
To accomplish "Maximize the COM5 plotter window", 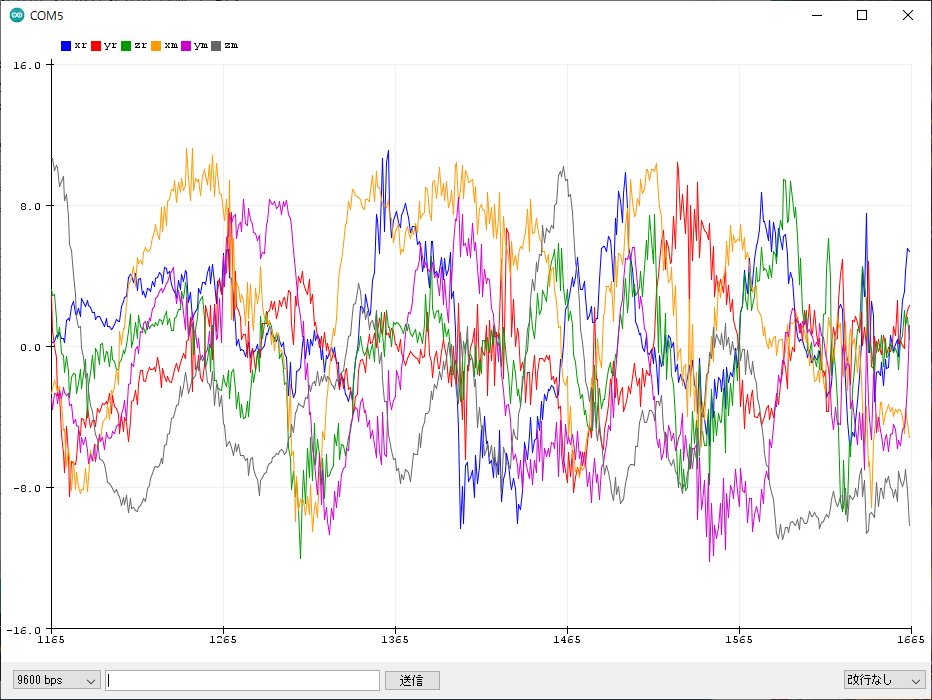I will coord(862,15).
